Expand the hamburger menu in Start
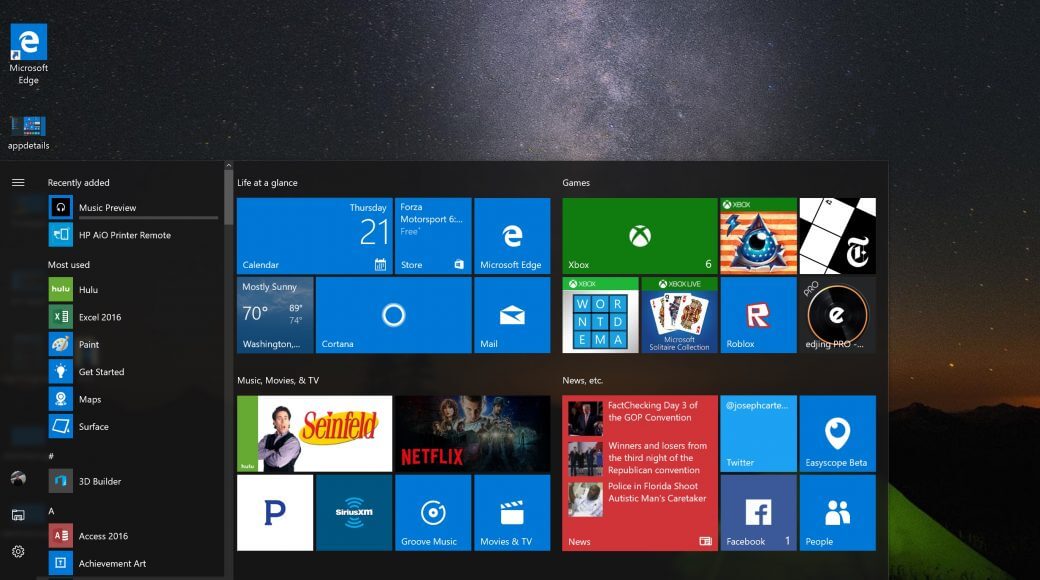The width and height of the screenshot is (1040, 580). pos(18,182)
